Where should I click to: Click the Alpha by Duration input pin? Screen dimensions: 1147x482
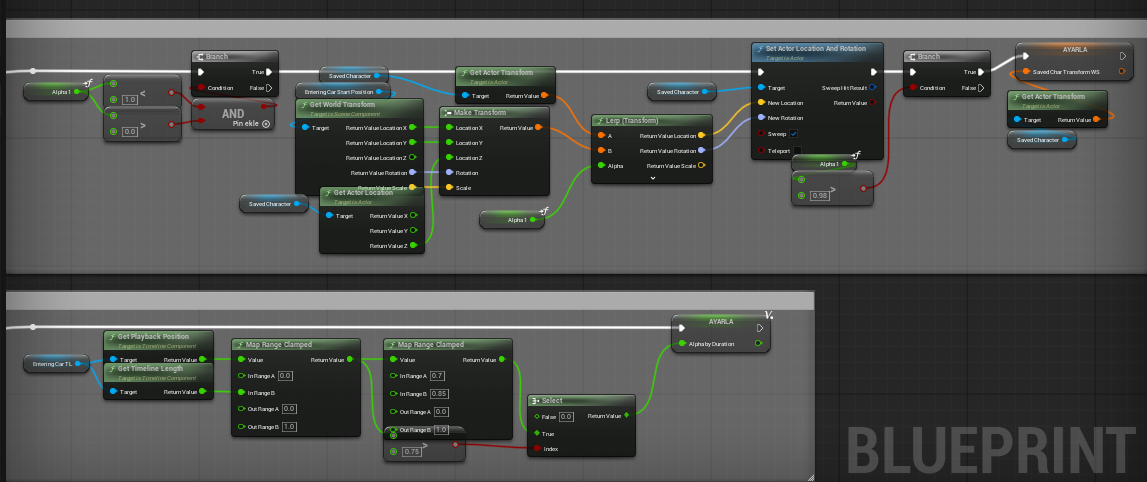tap(682, 344)
